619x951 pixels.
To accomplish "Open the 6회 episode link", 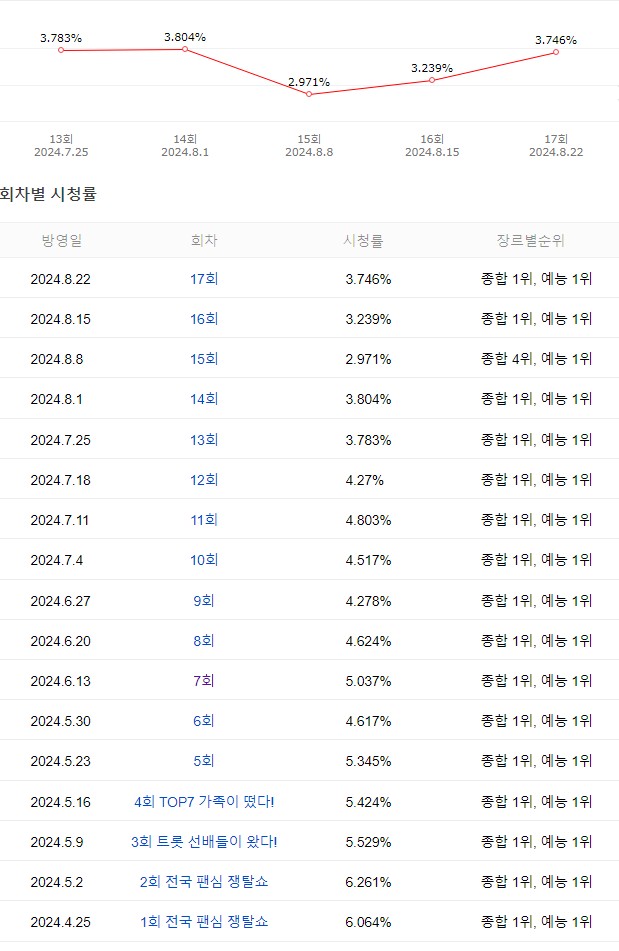I will tap(204, 721).
